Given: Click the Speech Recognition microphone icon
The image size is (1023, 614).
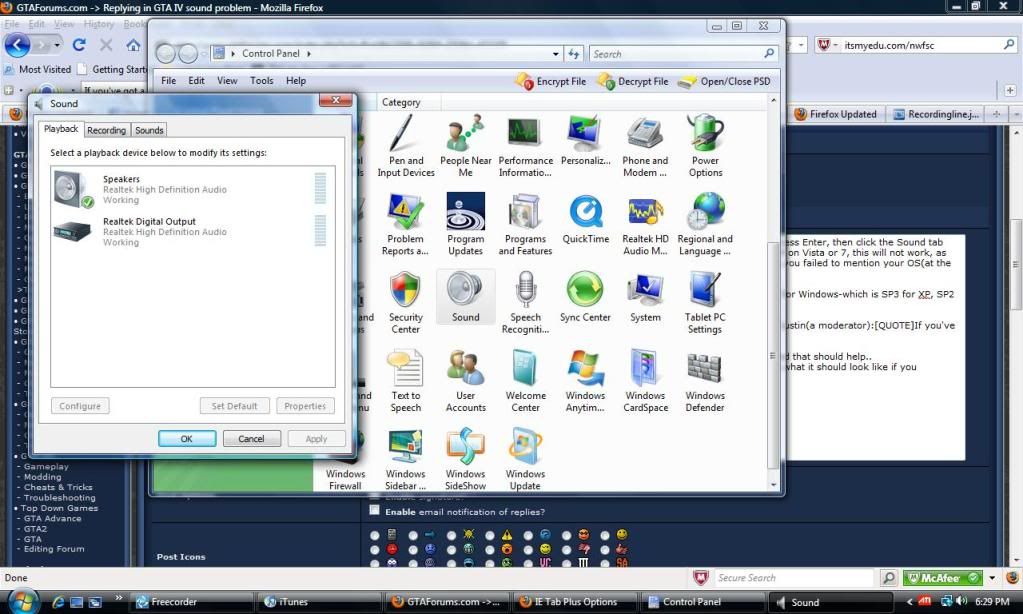Looking at the screenshot, I should pyautogui.click(x=525, y=299).
